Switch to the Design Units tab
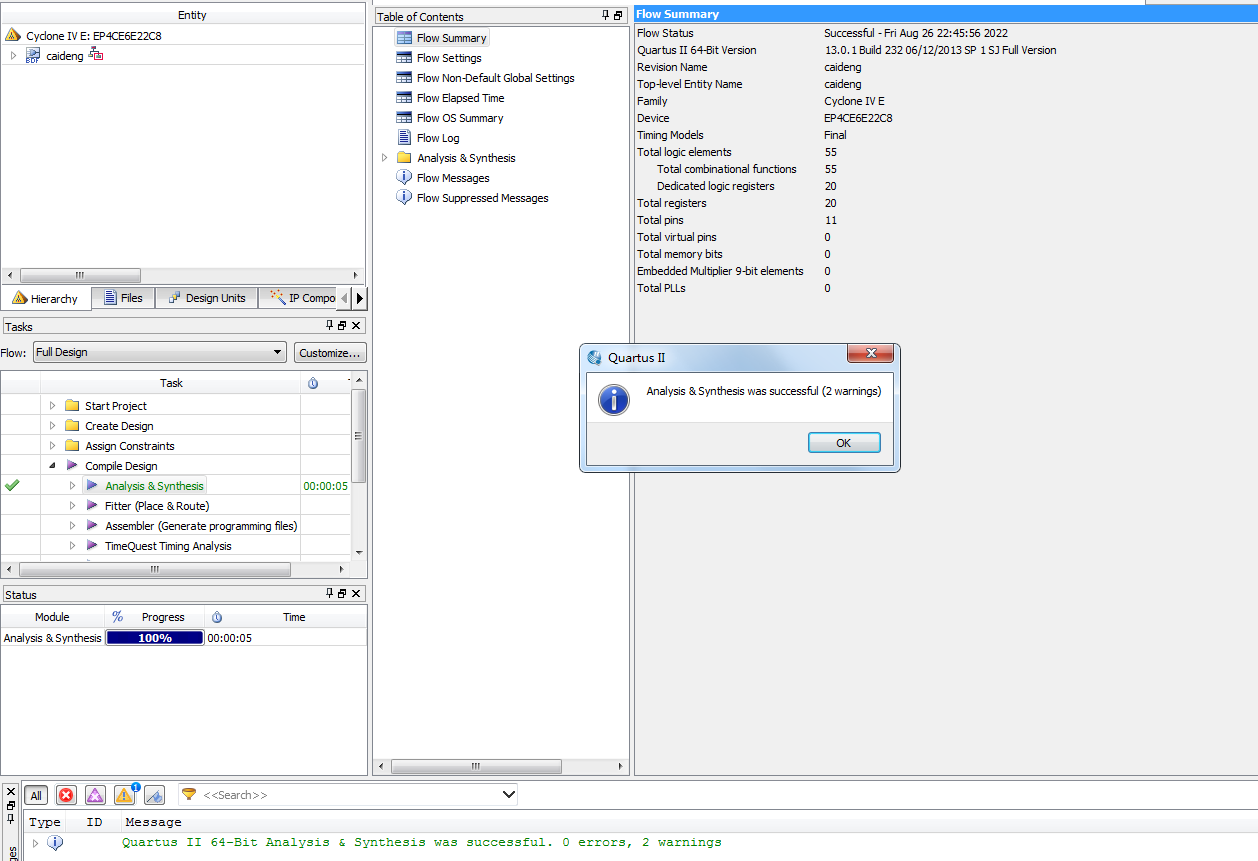This screenshot has width=1258, height=861. [x=207, y=298]
